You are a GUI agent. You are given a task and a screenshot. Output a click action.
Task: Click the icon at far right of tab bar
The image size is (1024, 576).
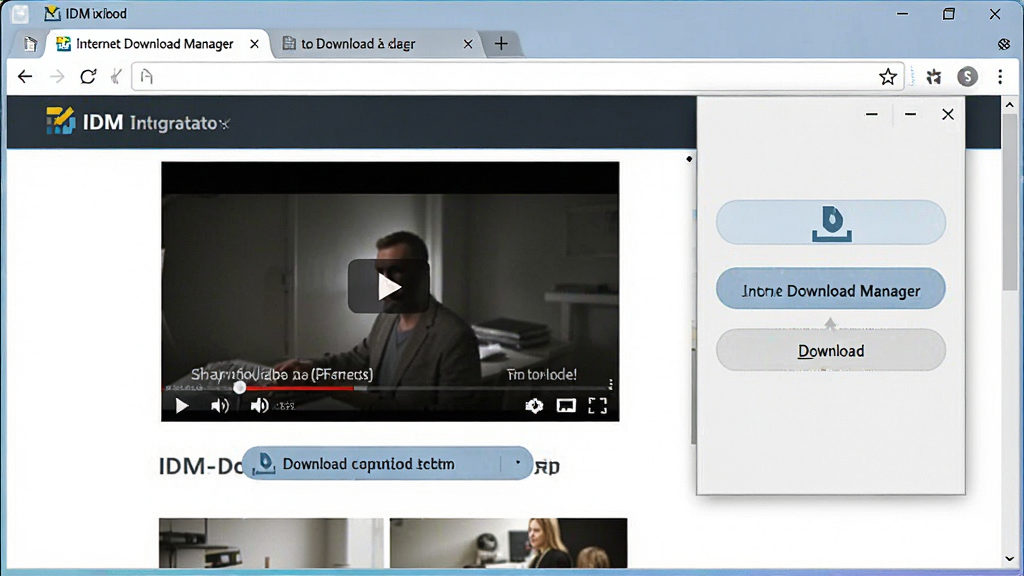tap(1004, 44)
